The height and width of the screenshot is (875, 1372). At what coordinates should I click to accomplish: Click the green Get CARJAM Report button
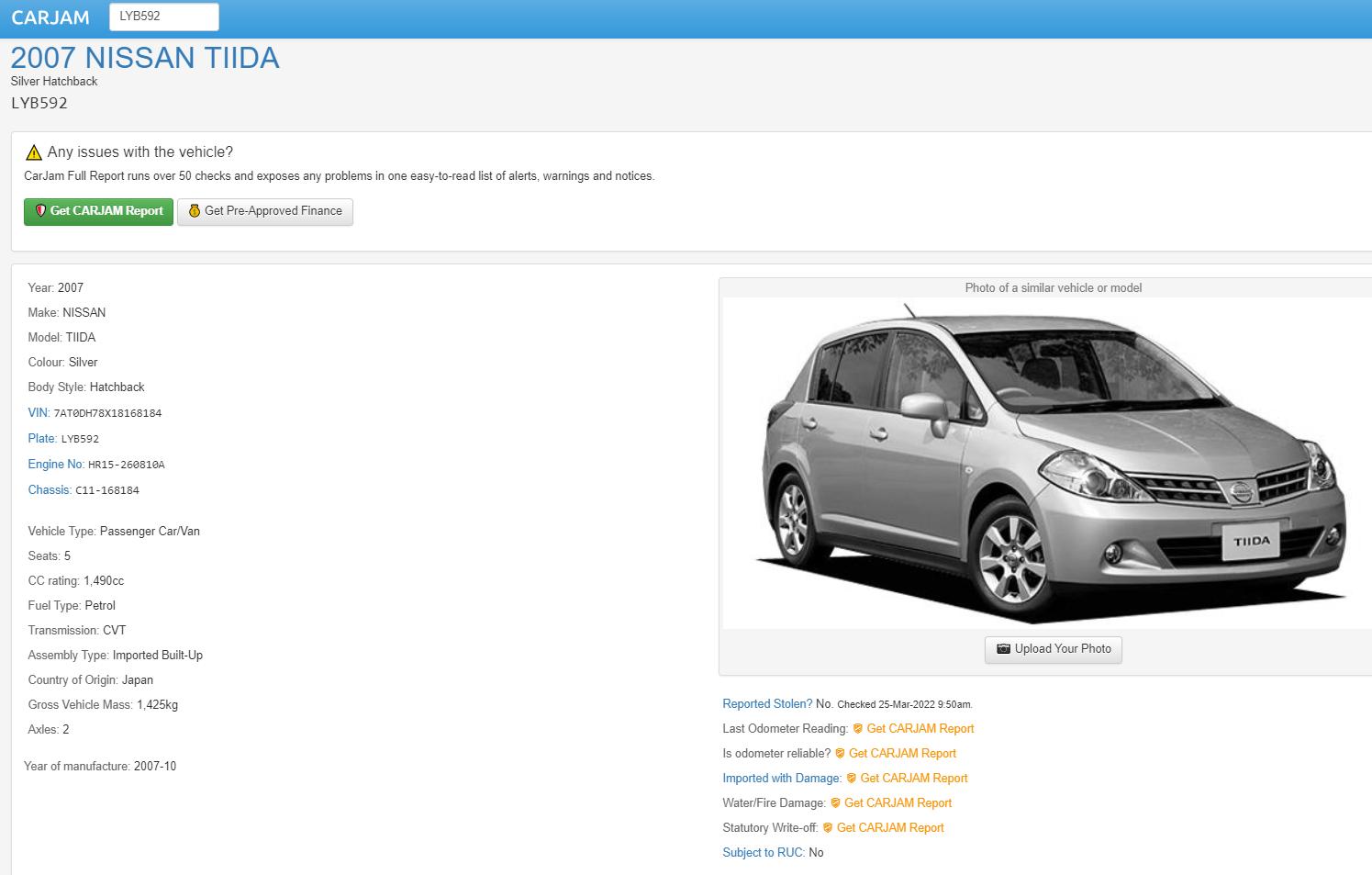[x=98, y=211]
